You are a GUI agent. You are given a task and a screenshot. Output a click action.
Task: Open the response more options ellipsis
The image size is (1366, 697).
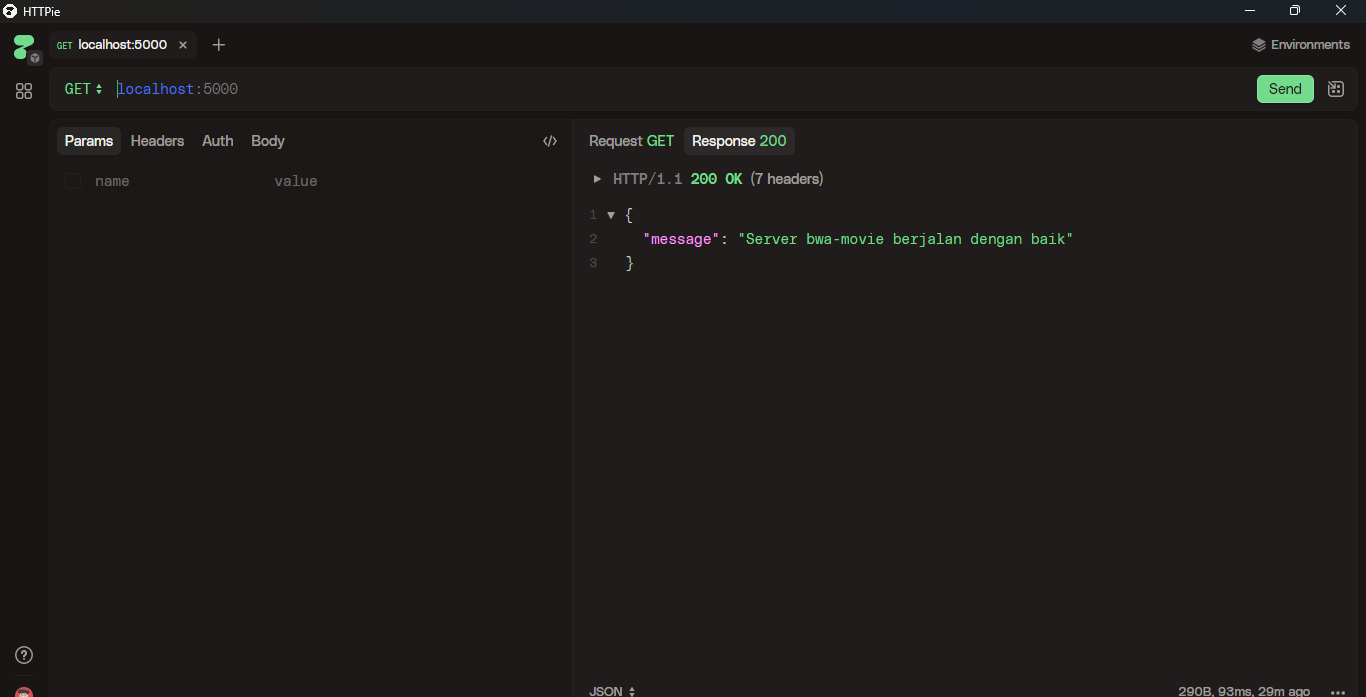[1337, 691]
